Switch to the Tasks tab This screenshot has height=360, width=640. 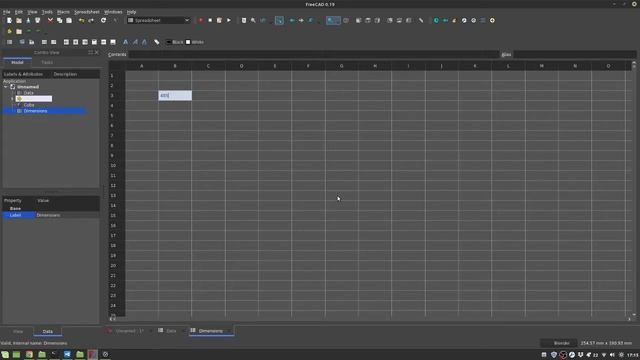click(47, 62)
